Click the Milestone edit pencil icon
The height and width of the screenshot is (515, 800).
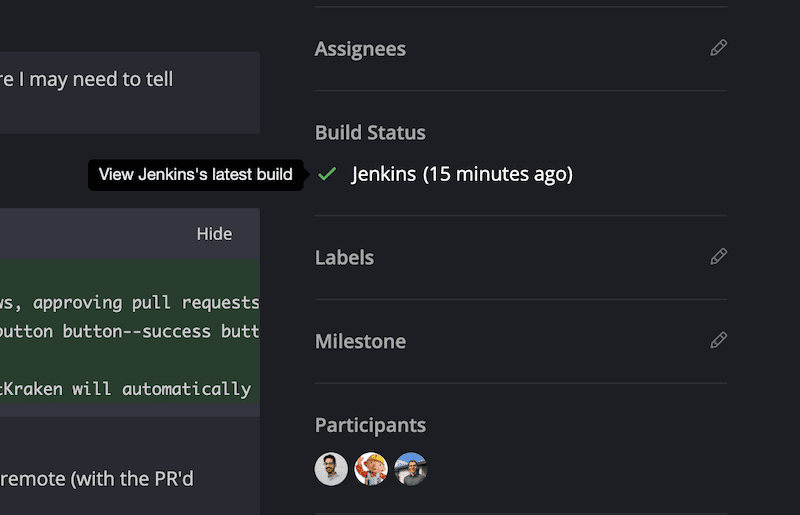coord(718,341)
